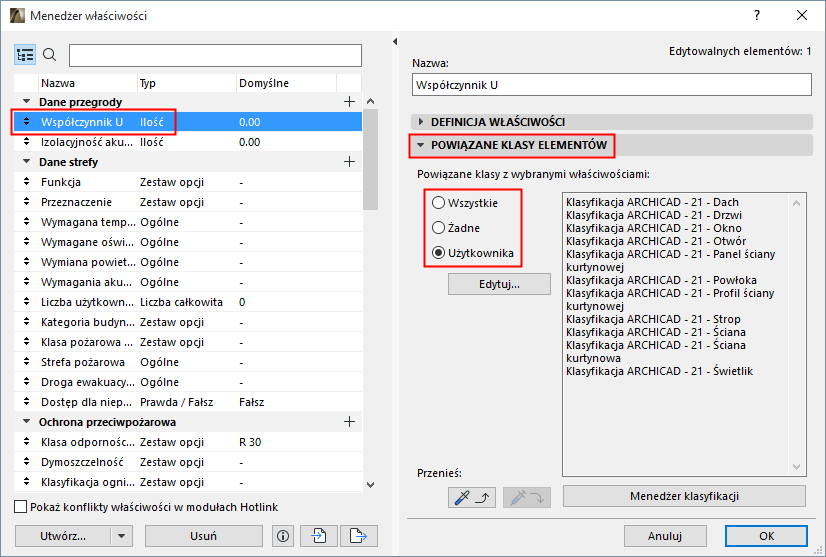The image size is (826, 557).
Task: Open the Utwórz dropdown arrow
Action: (x=122, y=536)
